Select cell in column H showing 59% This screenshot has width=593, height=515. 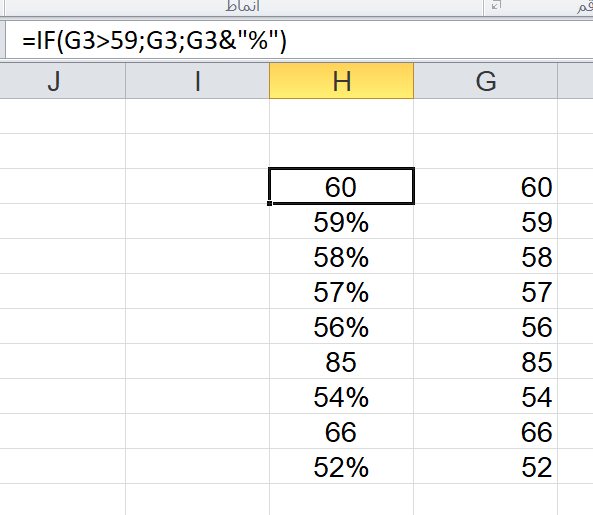[342, 222]
